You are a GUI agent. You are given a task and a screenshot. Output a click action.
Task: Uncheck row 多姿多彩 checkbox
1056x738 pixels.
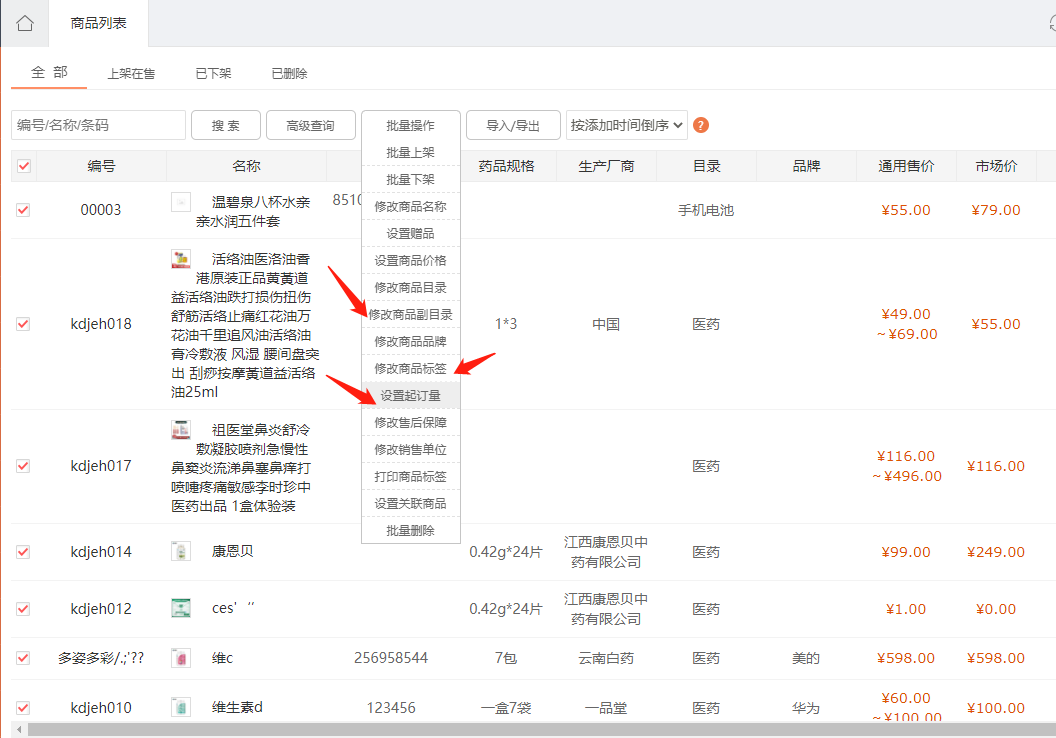coord(23,658)
